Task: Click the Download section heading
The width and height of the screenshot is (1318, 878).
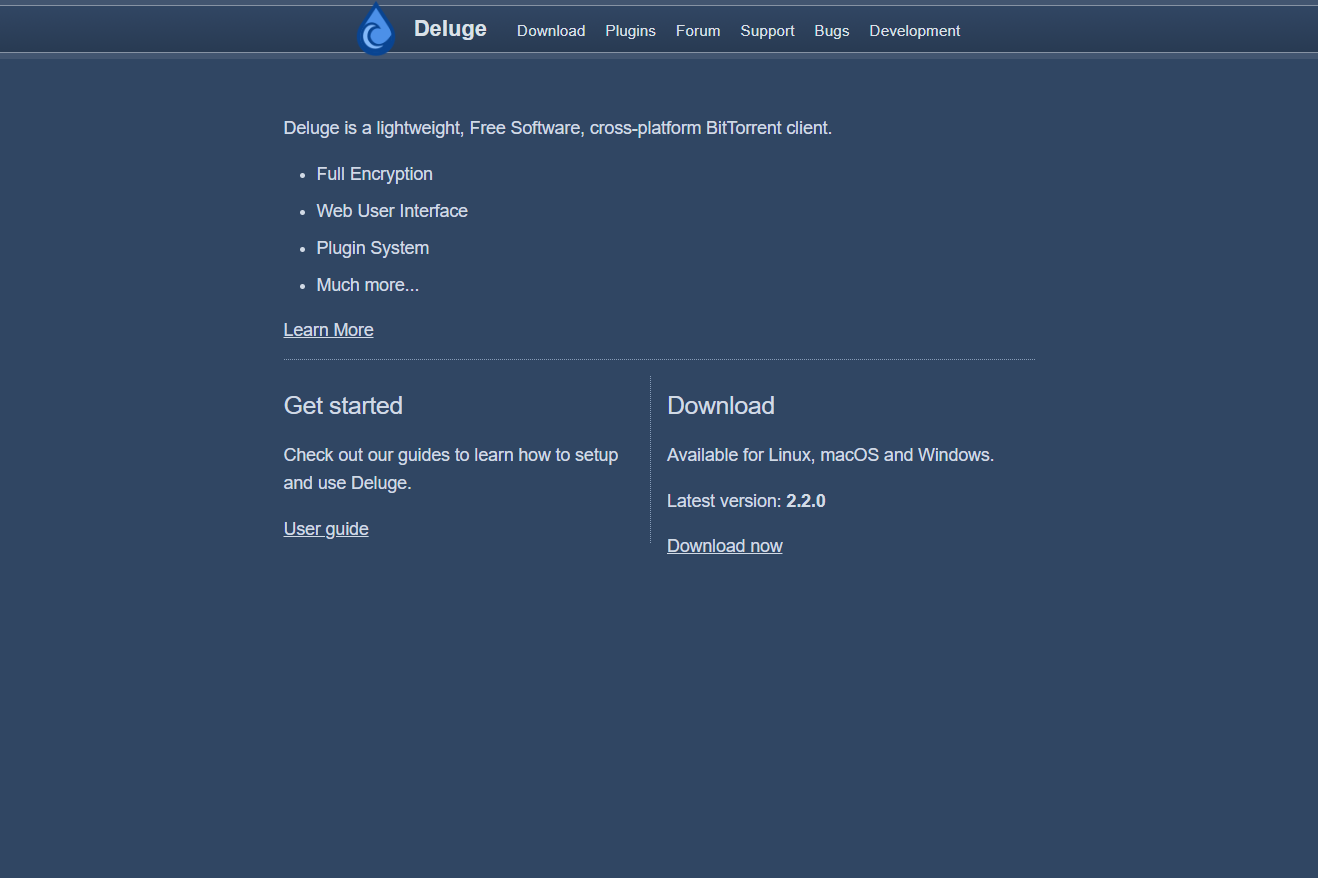Action: point(721,405)
